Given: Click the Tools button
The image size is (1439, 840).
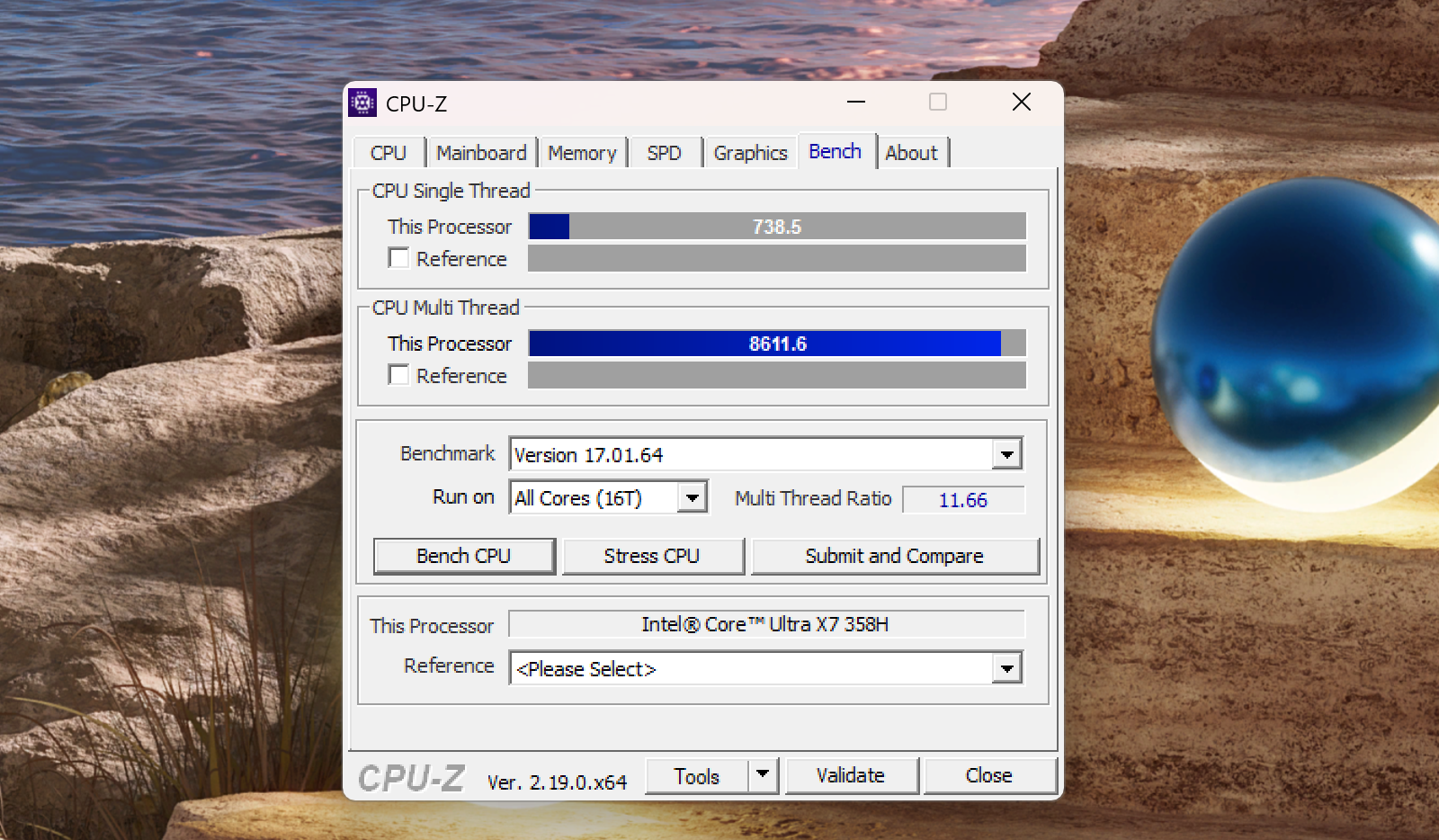Looking at the screenshot, I should pyautogui.click(x=697, y=775).
